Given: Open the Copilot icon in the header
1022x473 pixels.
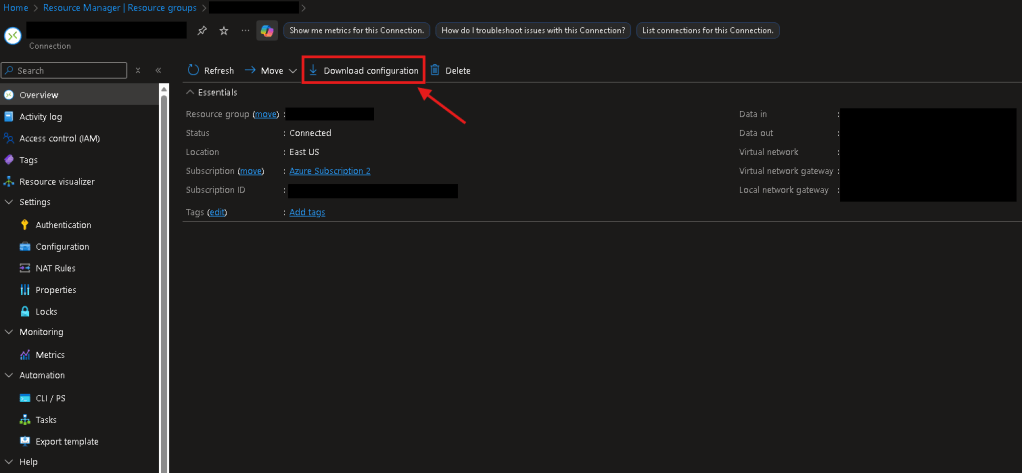Looking at the screenshot, I should coord(267,30).
